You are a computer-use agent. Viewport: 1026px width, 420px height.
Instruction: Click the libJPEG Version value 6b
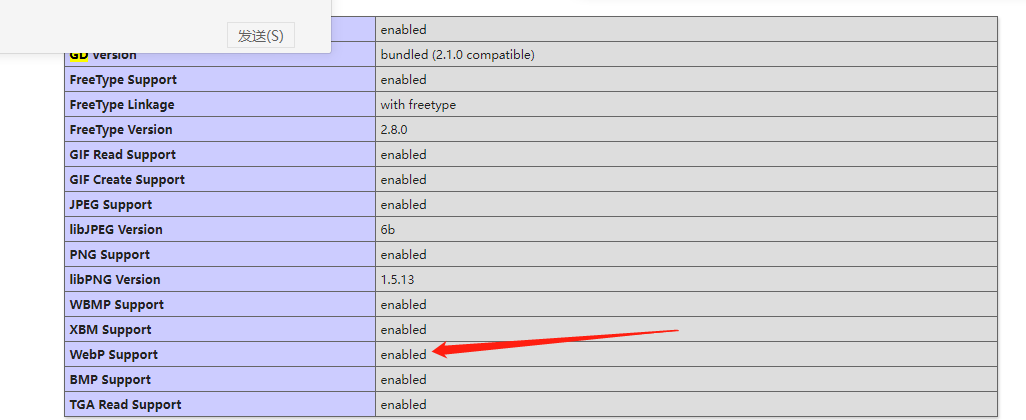[388, 230]
